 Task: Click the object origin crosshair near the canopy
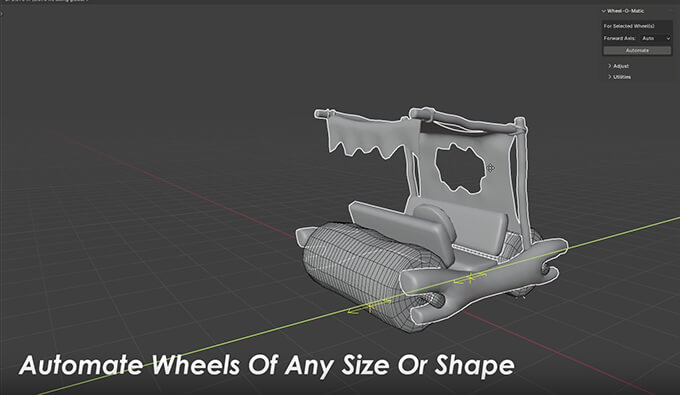[490, 168]
